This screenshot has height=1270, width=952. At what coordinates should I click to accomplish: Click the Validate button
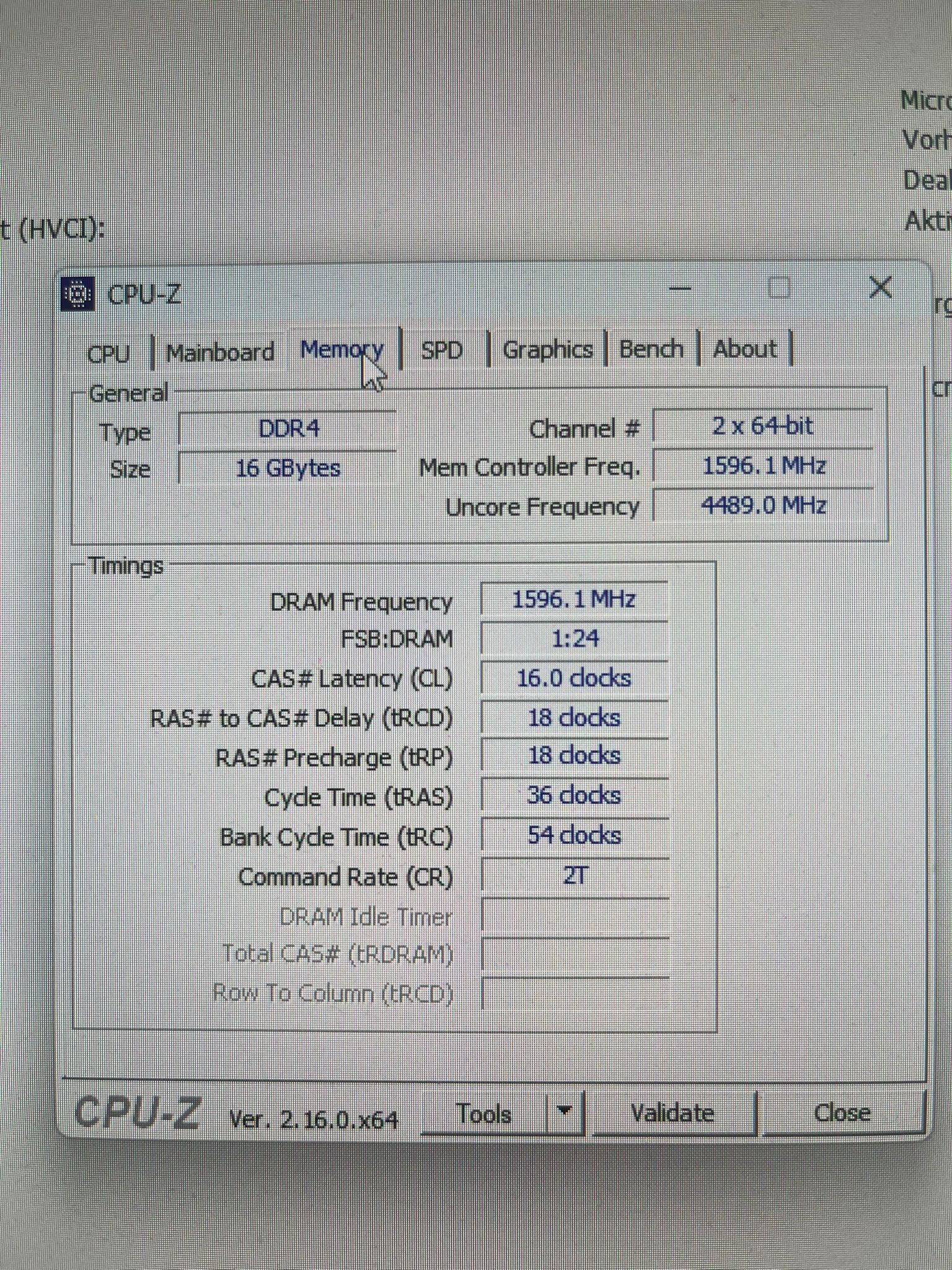[x=672, y=1112]
